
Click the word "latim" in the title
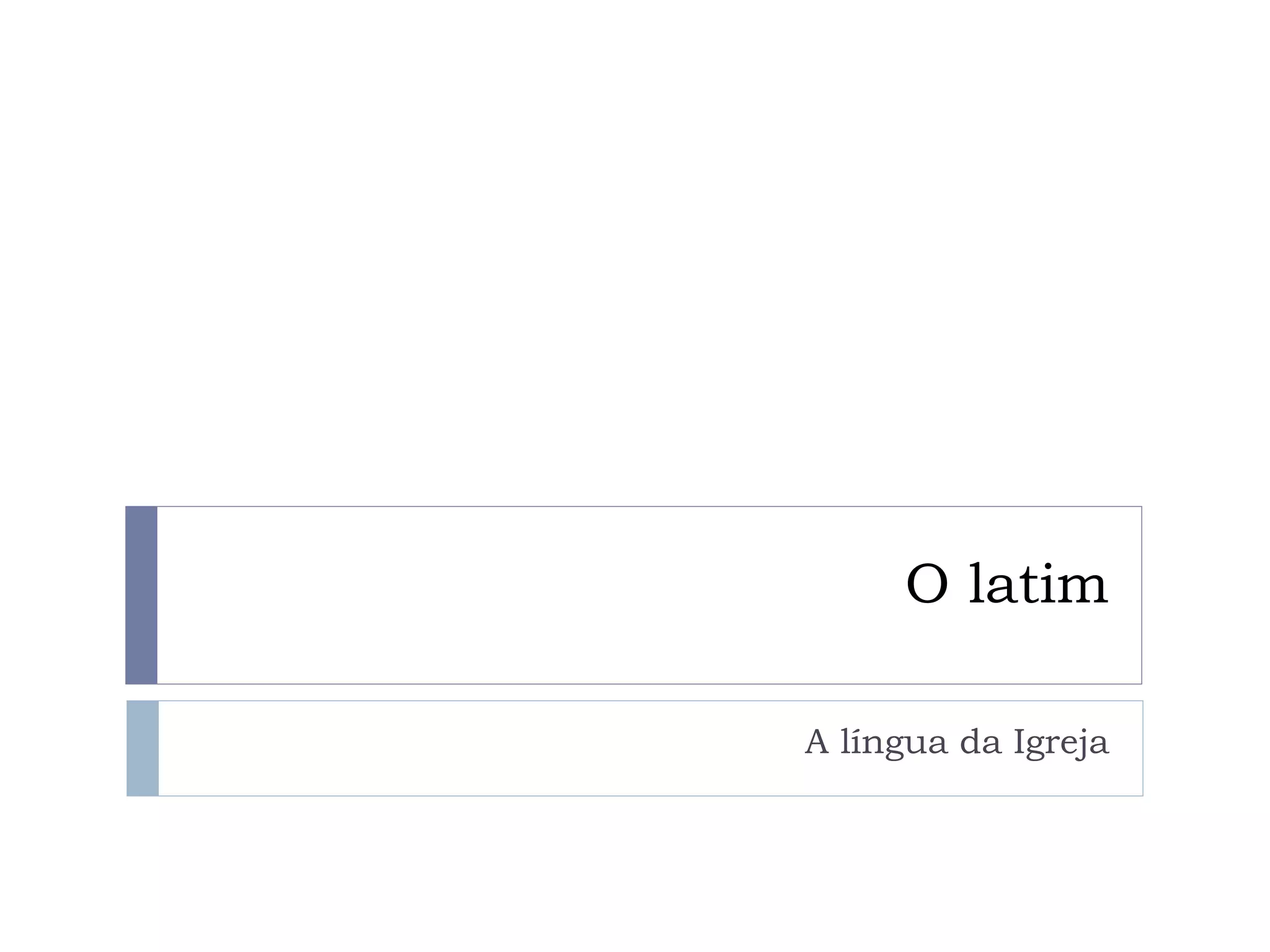(1037, 584)
